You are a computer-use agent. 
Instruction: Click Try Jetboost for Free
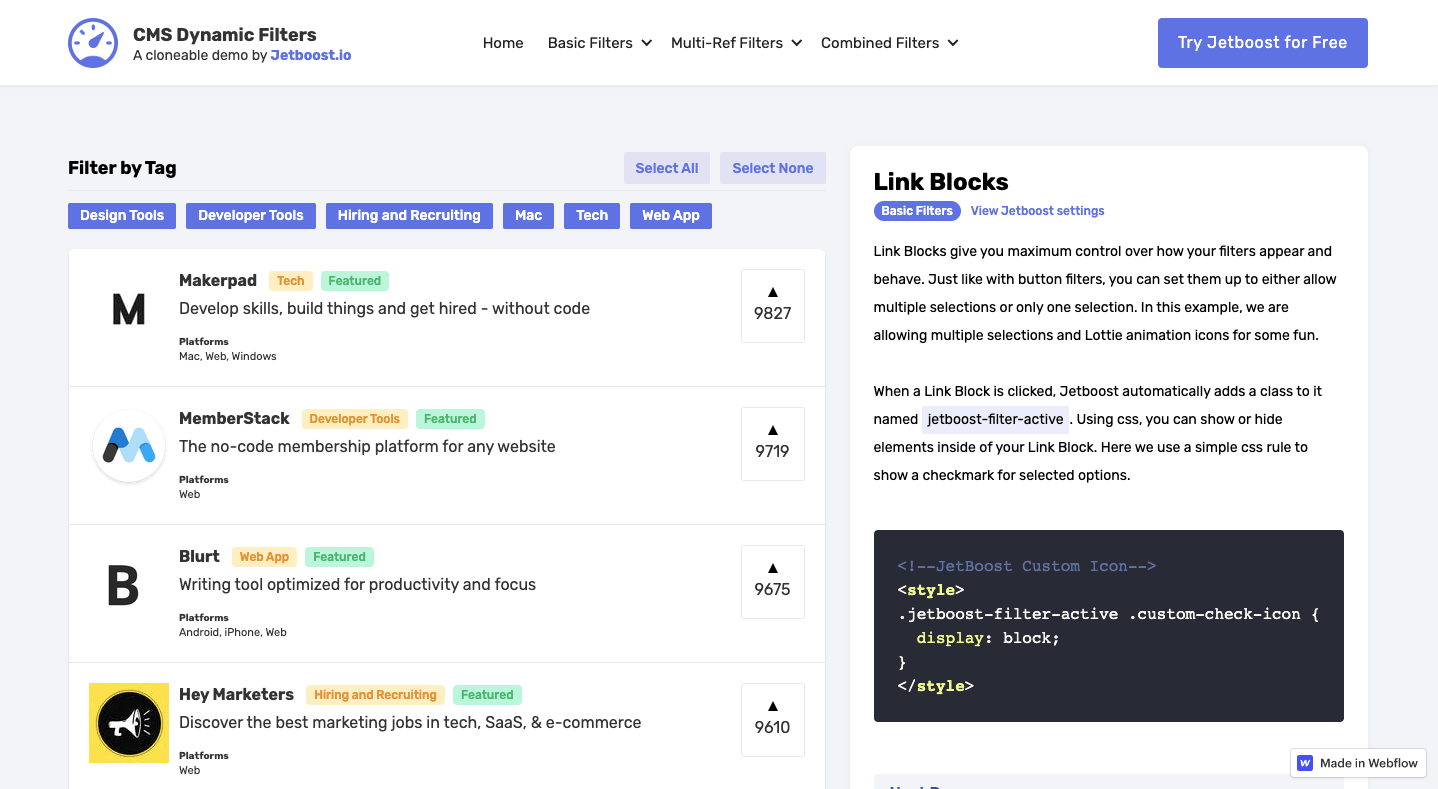pyautogui.click(x=1262, y=42)
